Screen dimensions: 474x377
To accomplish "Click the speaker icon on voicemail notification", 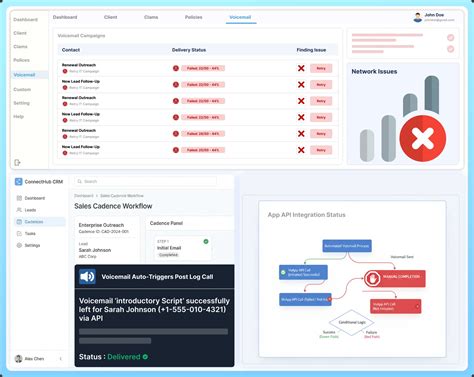I will (x=87, y=277).
